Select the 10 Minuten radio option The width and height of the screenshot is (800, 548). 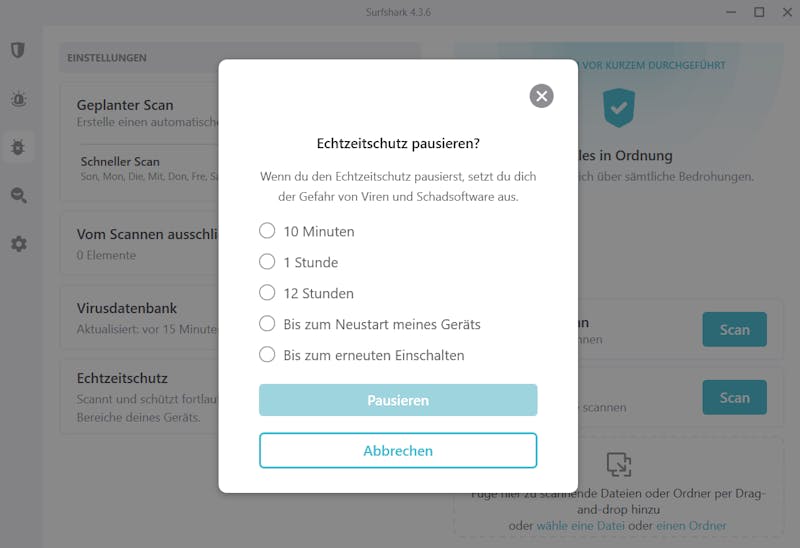tap(307, 231)
